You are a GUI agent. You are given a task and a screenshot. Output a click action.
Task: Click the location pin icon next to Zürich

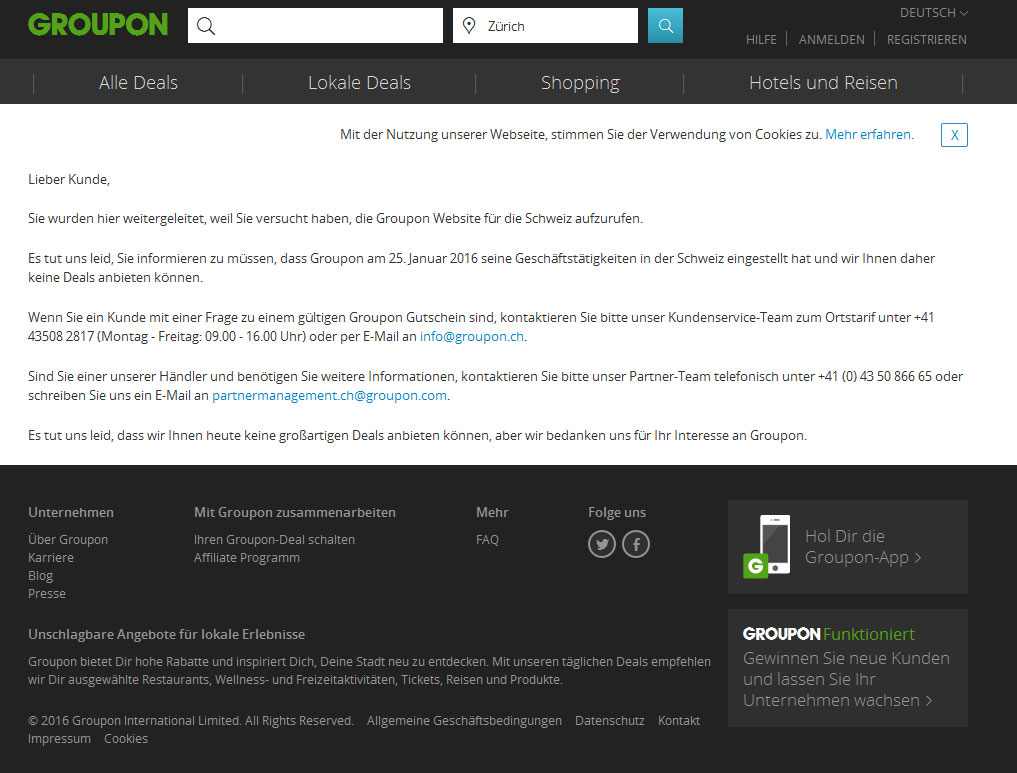coord(469,26)
